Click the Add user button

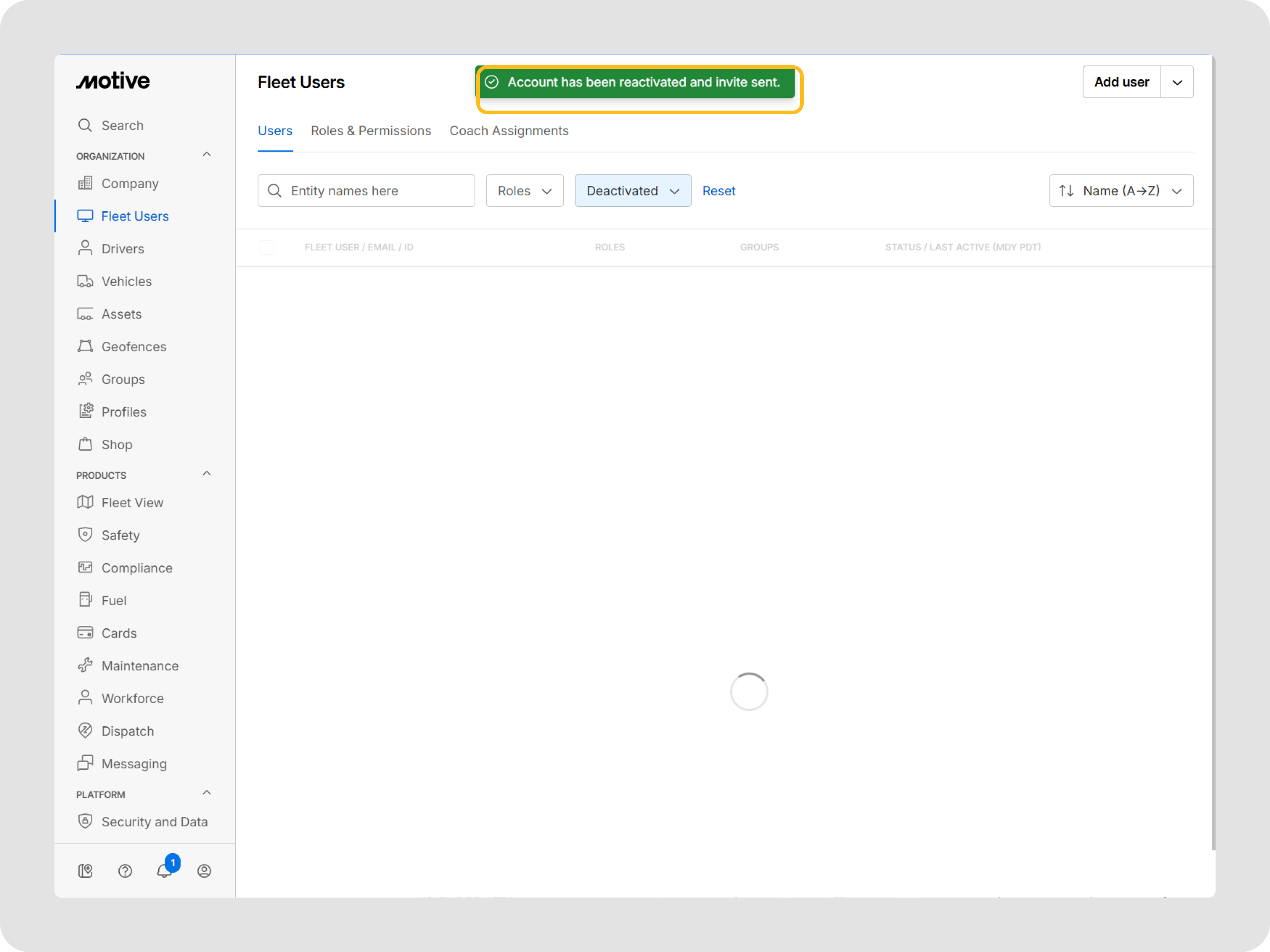(x=1121, y=82)
